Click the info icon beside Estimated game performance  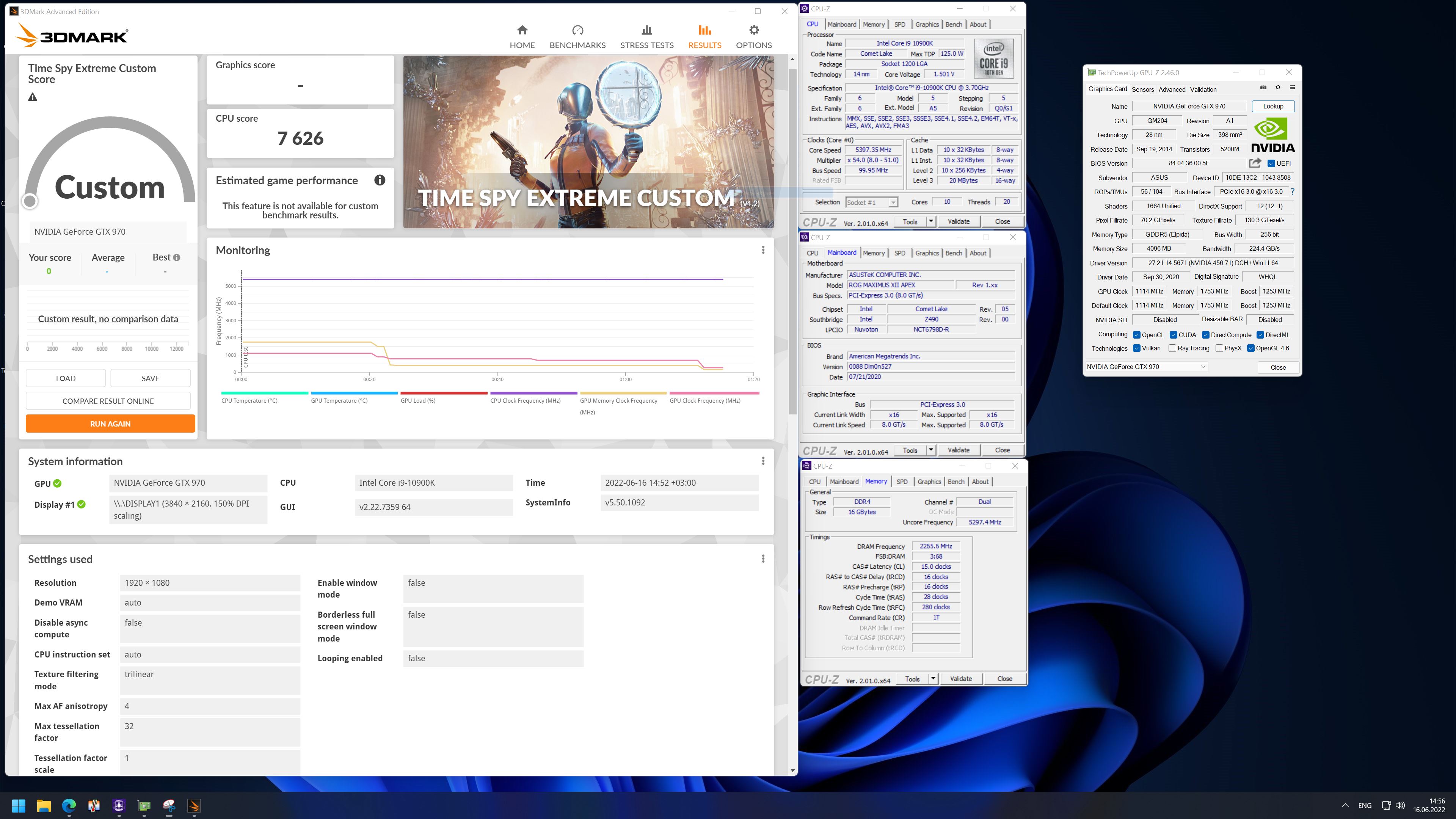pyautogui.click(x=380, y=180)
